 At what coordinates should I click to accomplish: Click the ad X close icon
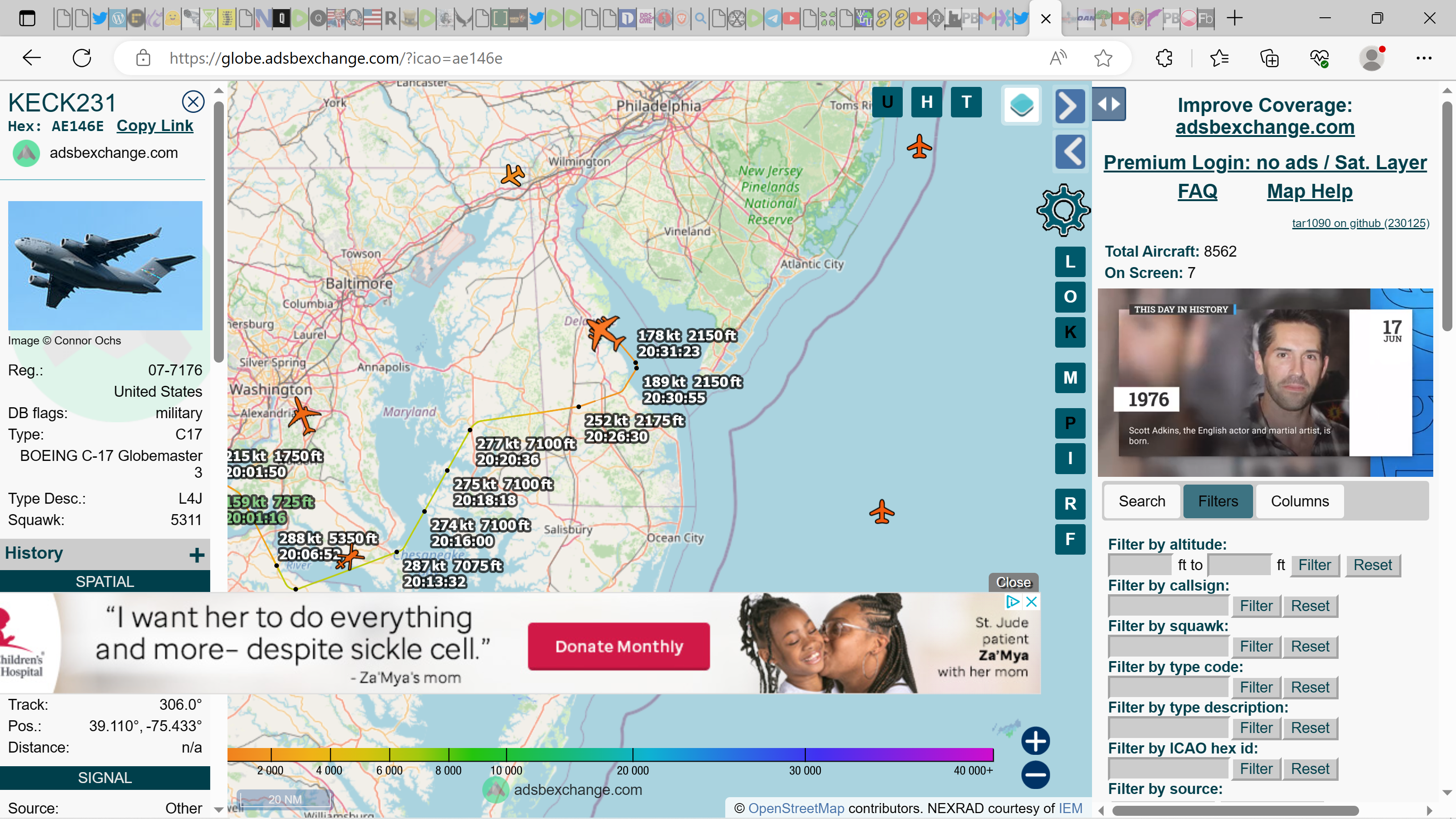pos(1031,602)
